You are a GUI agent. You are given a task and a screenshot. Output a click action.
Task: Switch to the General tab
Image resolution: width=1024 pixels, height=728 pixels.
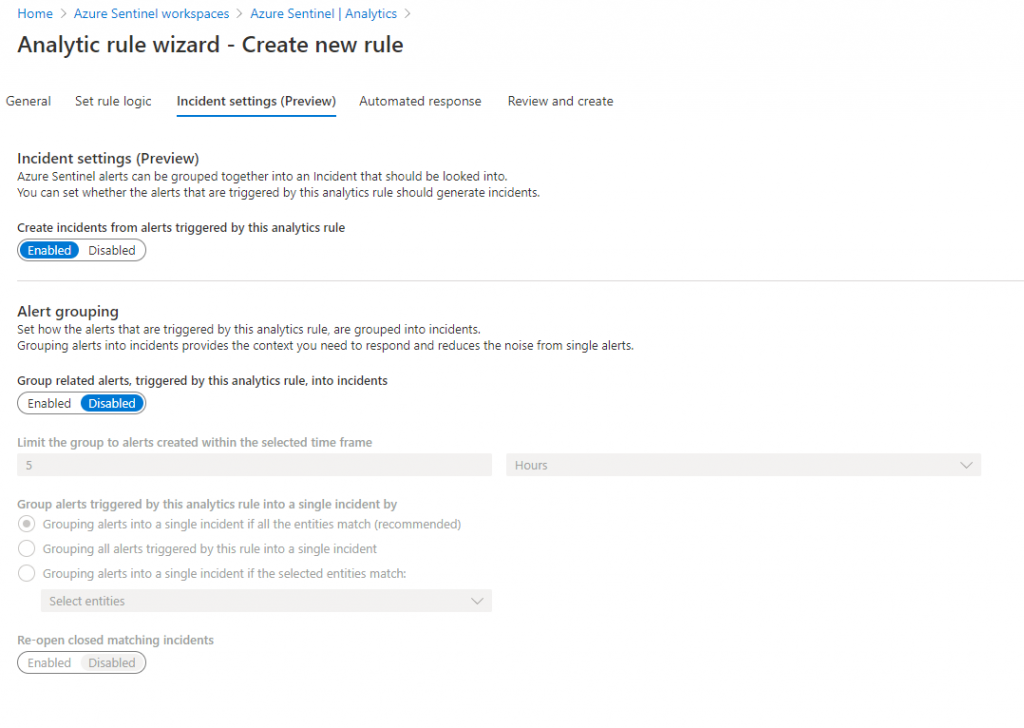tap(28, 101)
